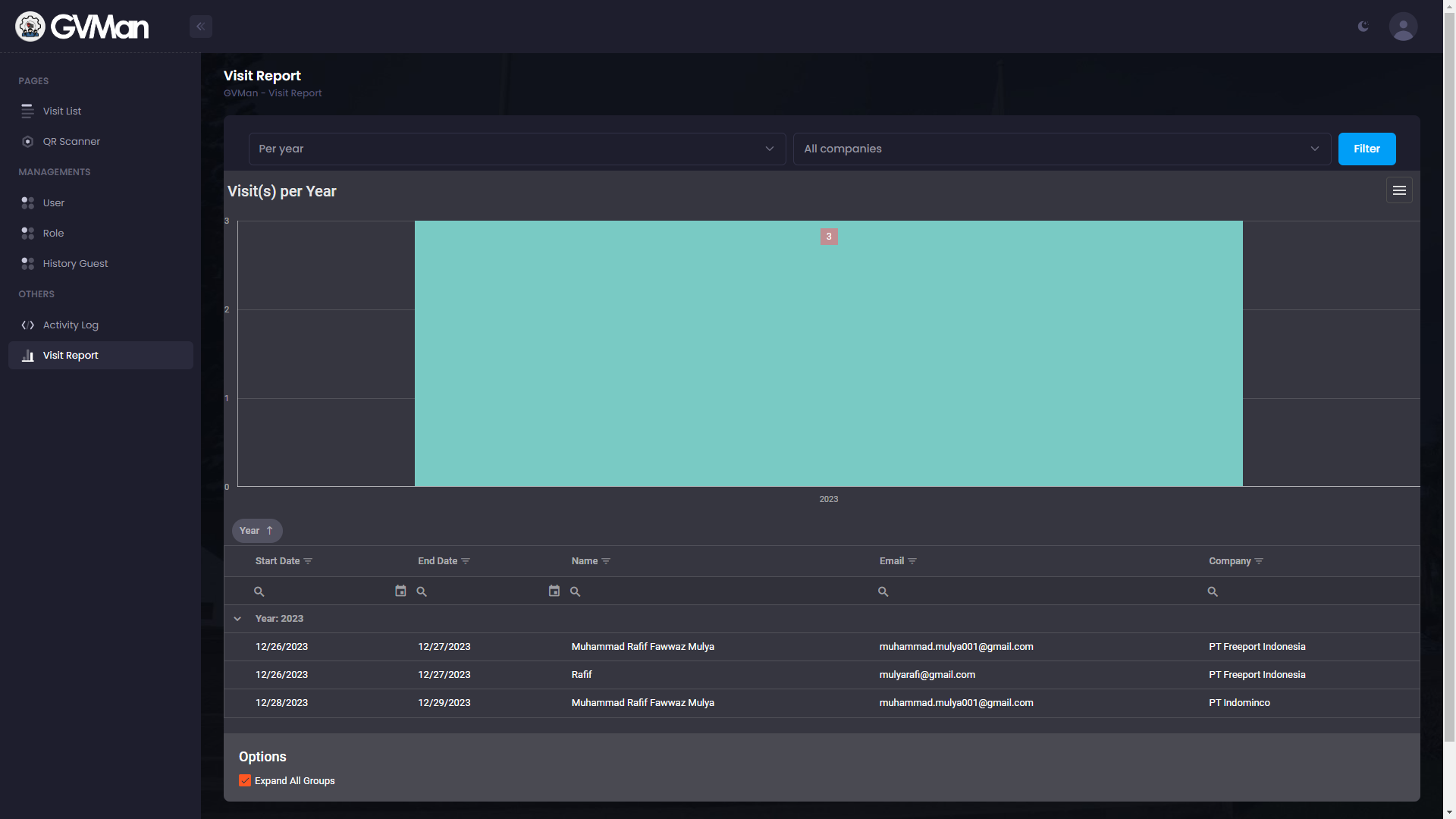Click the QR Scanner icon in the sidebar
The height and width of the screenshot is (819, 1456).
[x=28, y=142]
